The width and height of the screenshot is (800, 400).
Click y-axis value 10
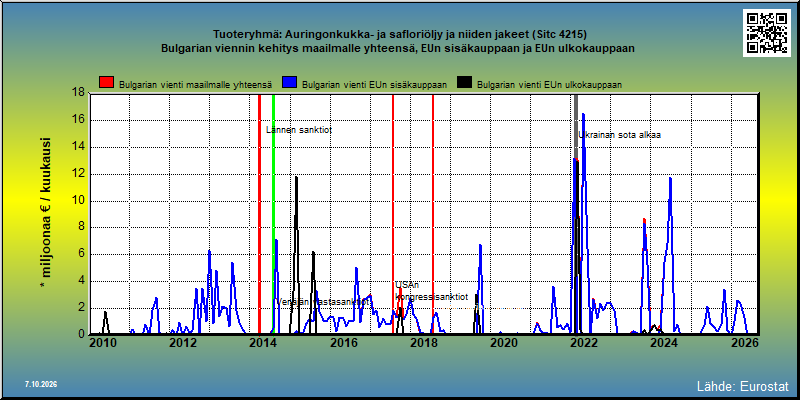[x=79, y=201]
